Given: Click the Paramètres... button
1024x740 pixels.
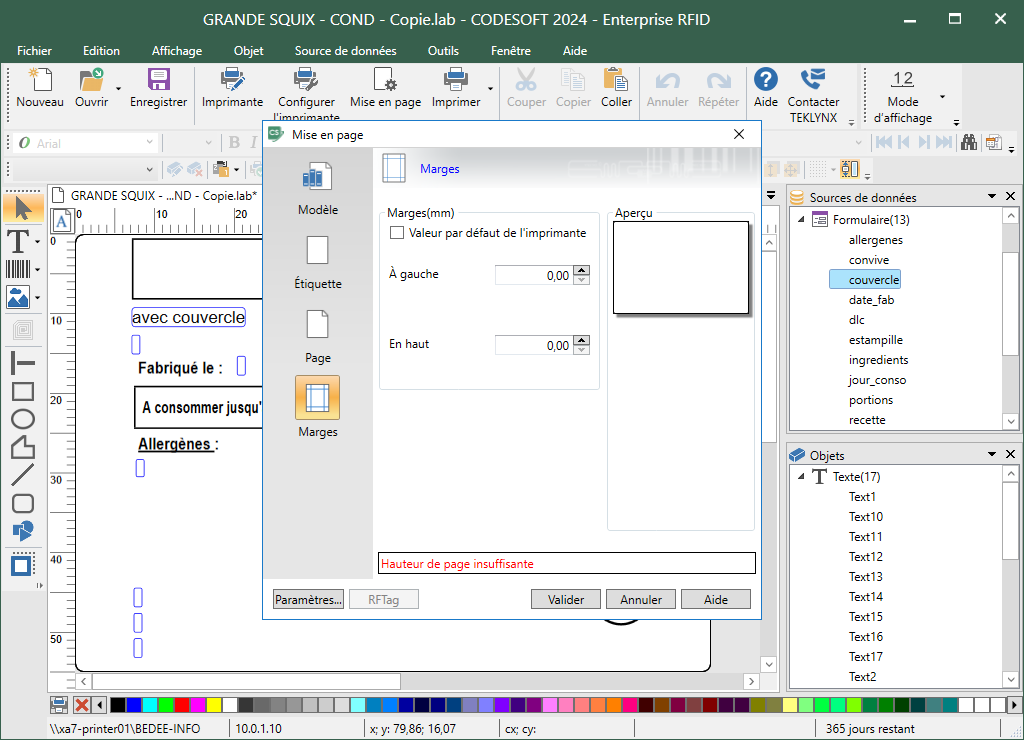Looking at the screenshot, I should click(309, 600).
